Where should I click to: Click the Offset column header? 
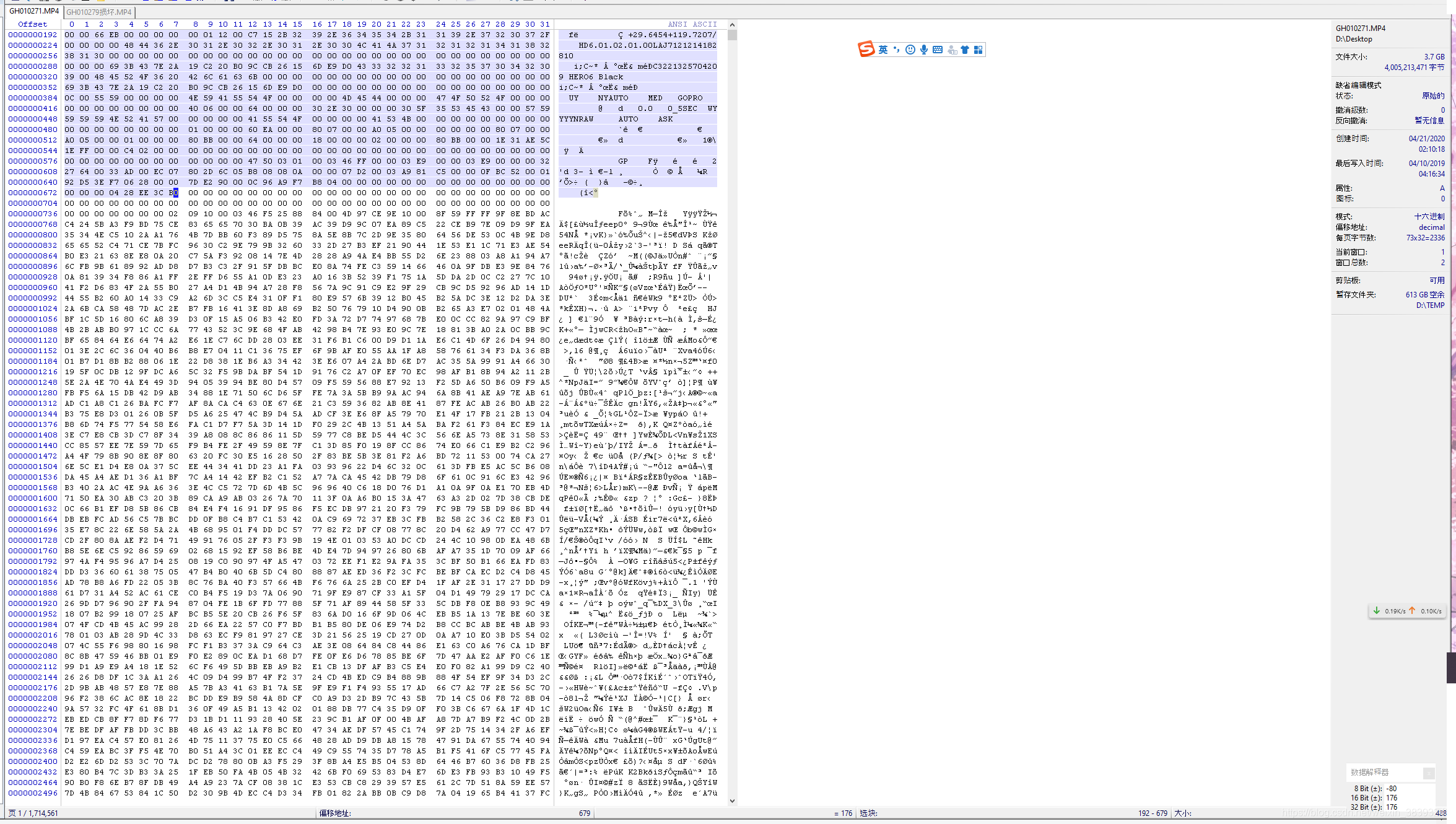[x=32, y=24]
